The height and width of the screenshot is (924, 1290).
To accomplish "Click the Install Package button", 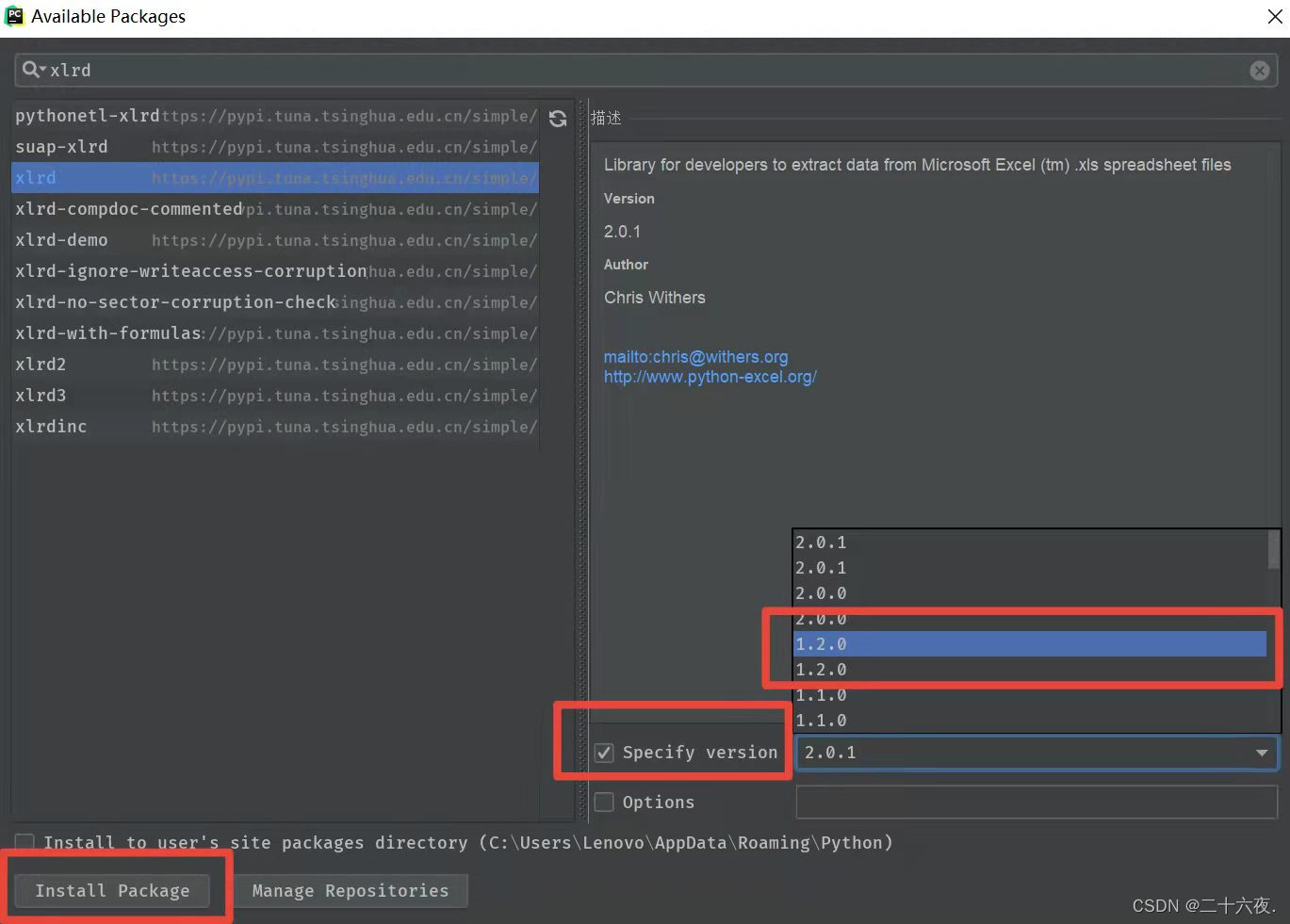I will click(x=112, y=891).
